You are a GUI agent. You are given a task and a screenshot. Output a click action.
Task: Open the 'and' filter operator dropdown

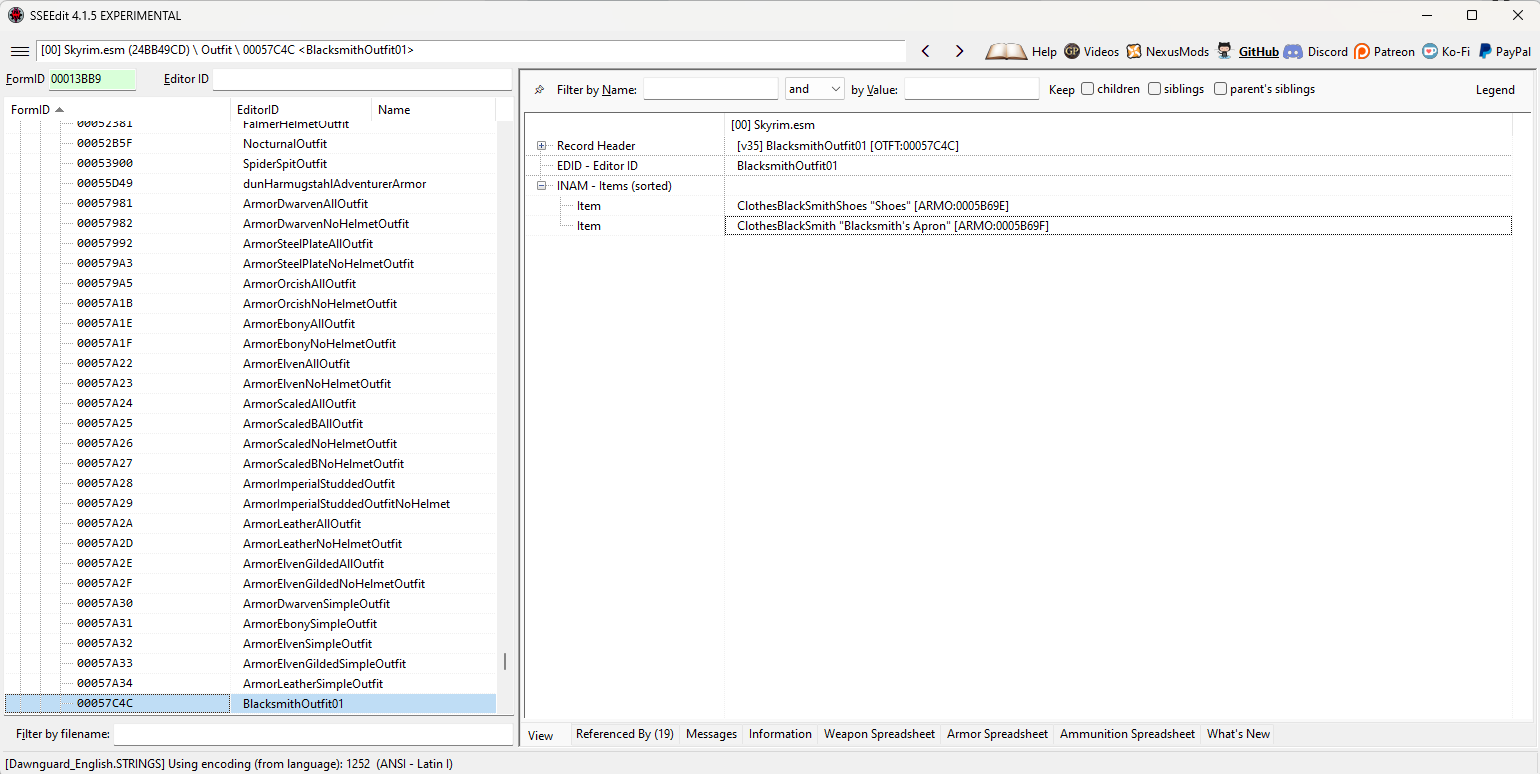(x=815, y=89)
